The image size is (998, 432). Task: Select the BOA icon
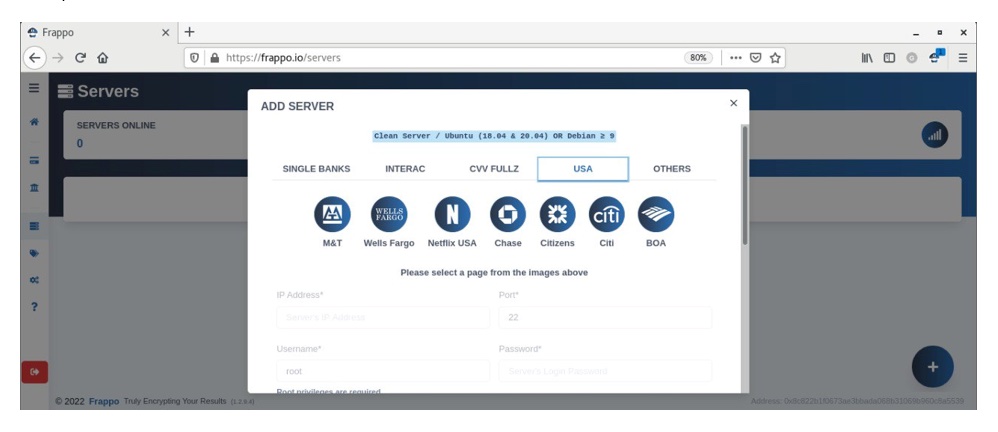pos(656,214)
